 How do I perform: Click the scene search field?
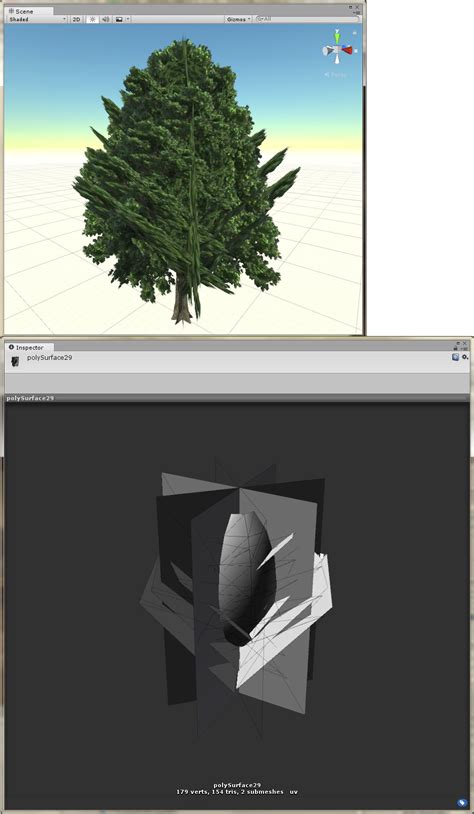[307, 19]
